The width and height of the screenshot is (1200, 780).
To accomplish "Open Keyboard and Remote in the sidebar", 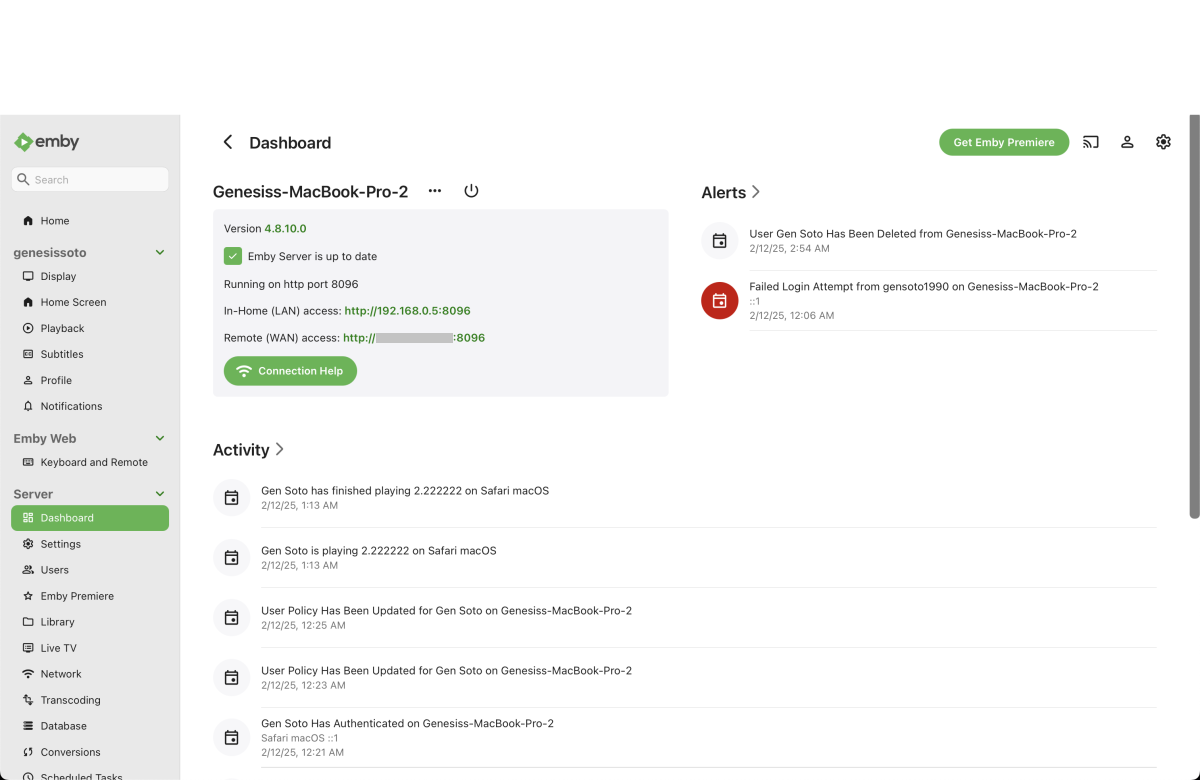I will pyautogui.click(x=90, y=462).
